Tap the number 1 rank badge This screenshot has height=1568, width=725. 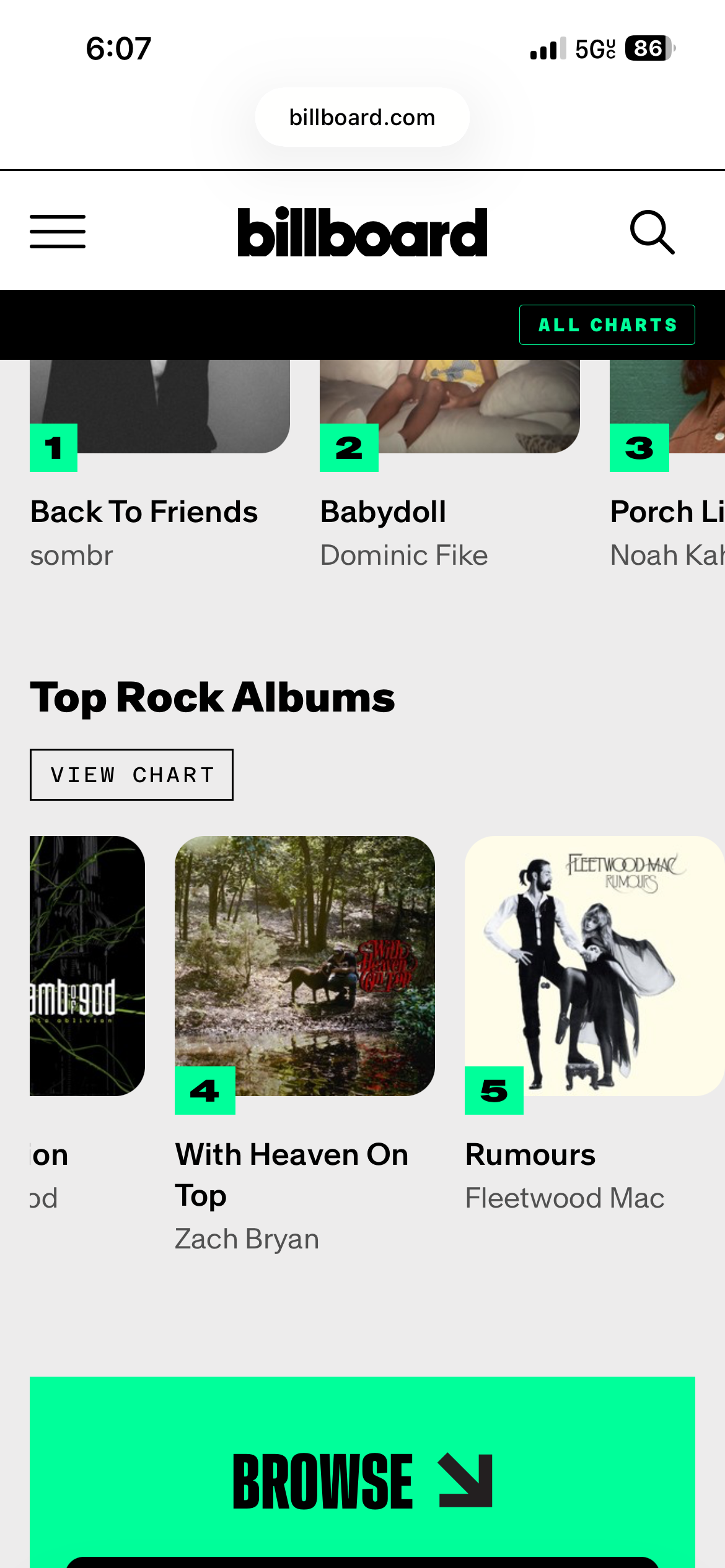53,448
